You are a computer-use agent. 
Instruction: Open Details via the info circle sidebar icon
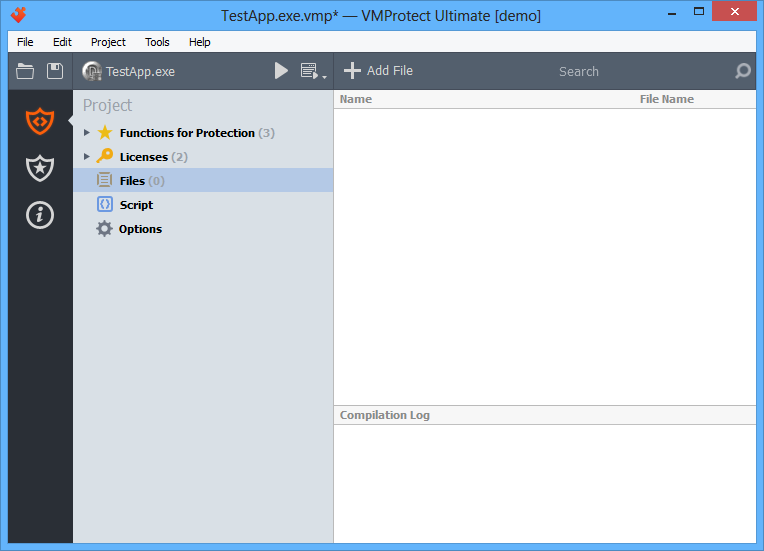click(40, 215)
